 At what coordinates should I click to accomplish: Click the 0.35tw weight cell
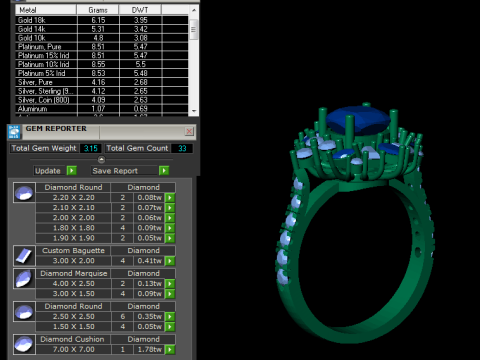(149, 316)
